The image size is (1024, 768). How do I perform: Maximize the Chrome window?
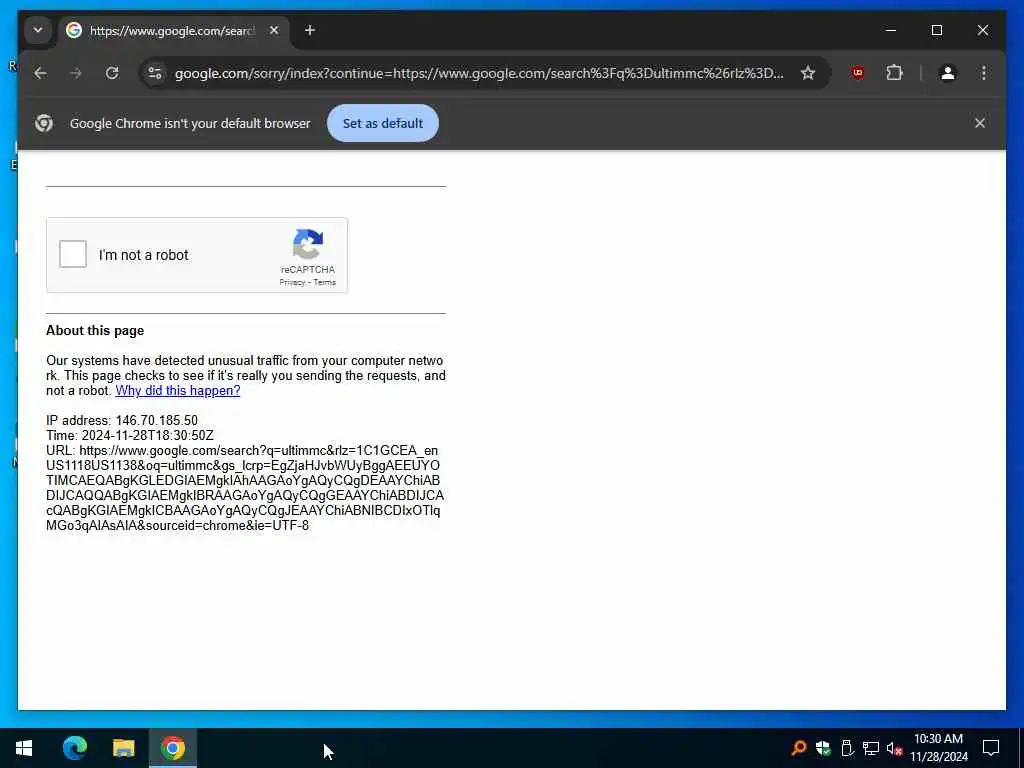tap(936, 30)
